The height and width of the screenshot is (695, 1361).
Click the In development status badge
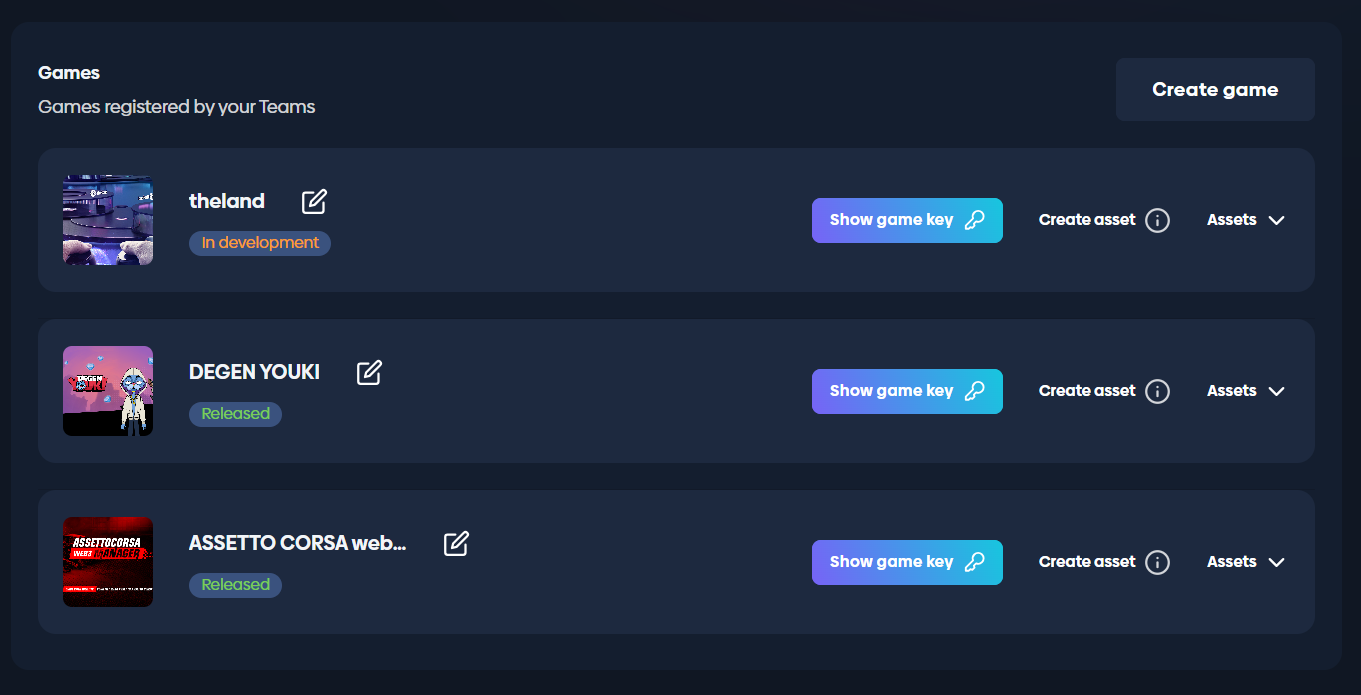260,243
